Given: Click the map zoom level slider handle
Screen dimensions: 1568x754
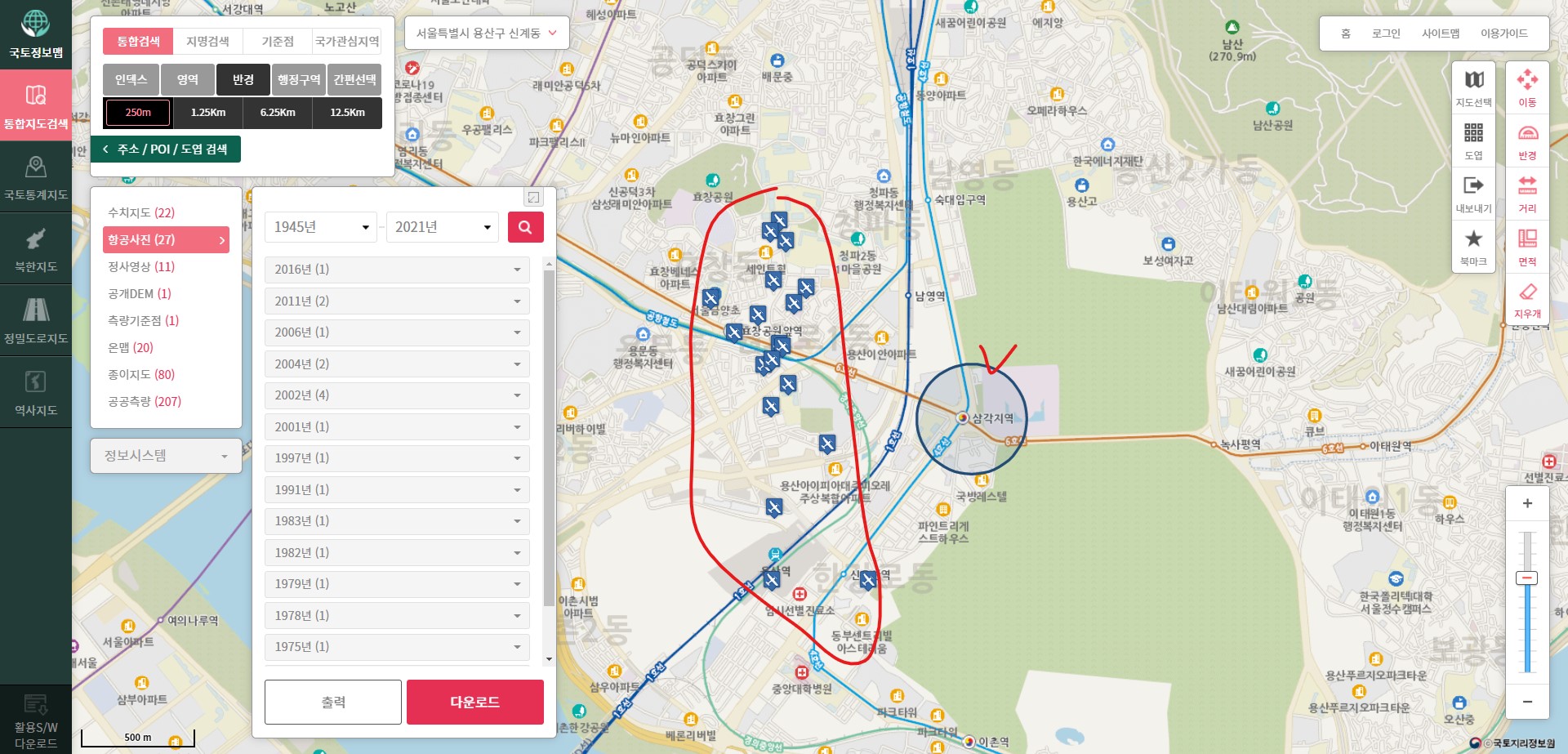Looking at the screenshot, I should click(1526, 578).
